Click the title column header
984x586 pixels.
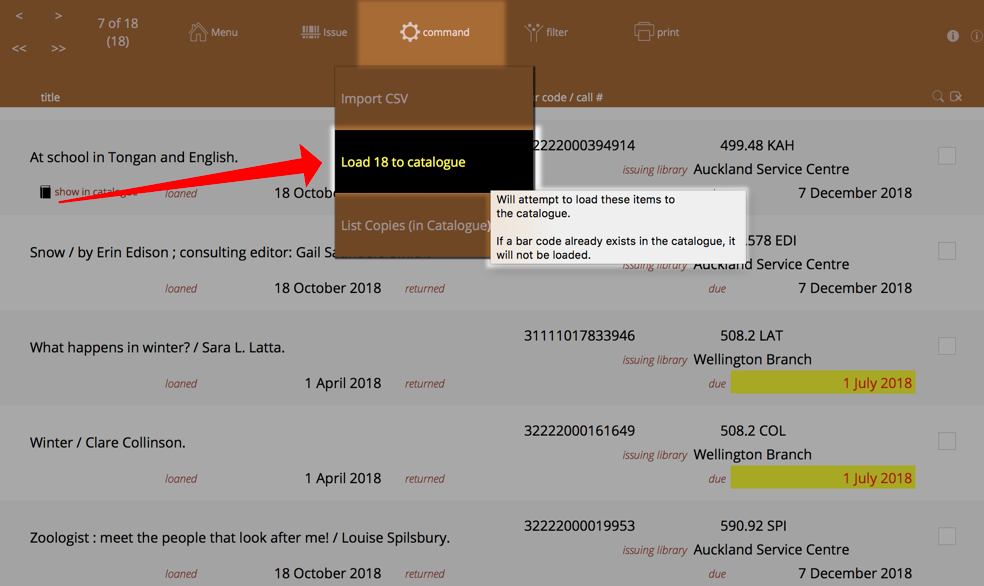(50, 97)
